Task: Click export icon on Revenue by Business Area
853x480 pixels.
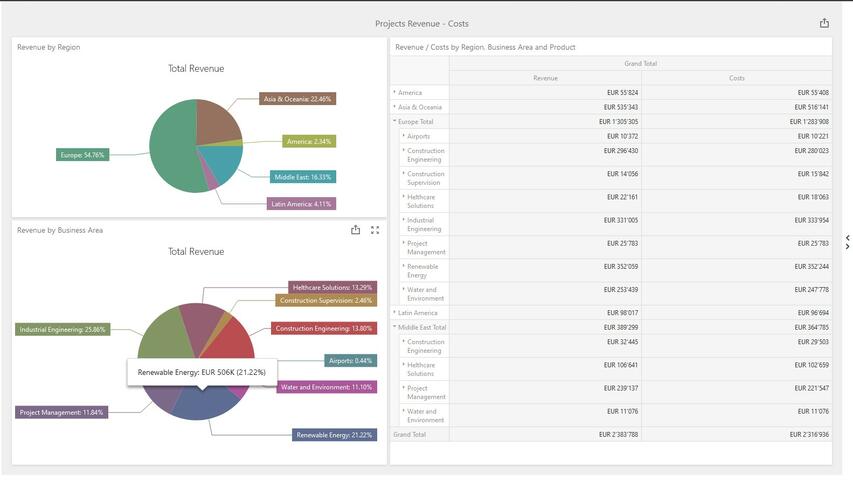Action: 355,230
